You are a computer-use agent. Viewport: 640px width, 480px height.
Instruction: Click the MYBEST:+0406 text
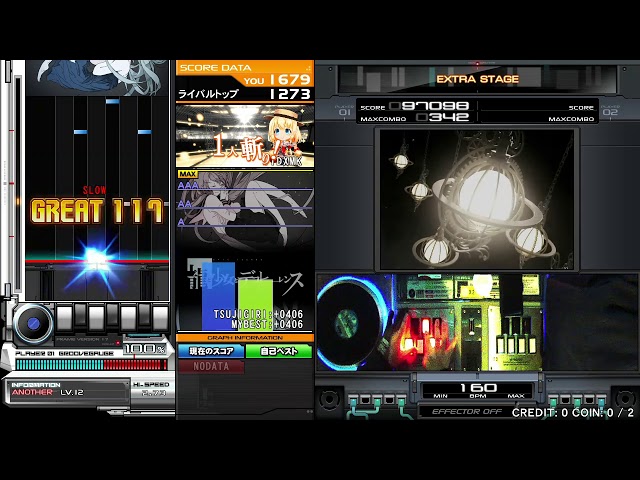click(267, 324)
